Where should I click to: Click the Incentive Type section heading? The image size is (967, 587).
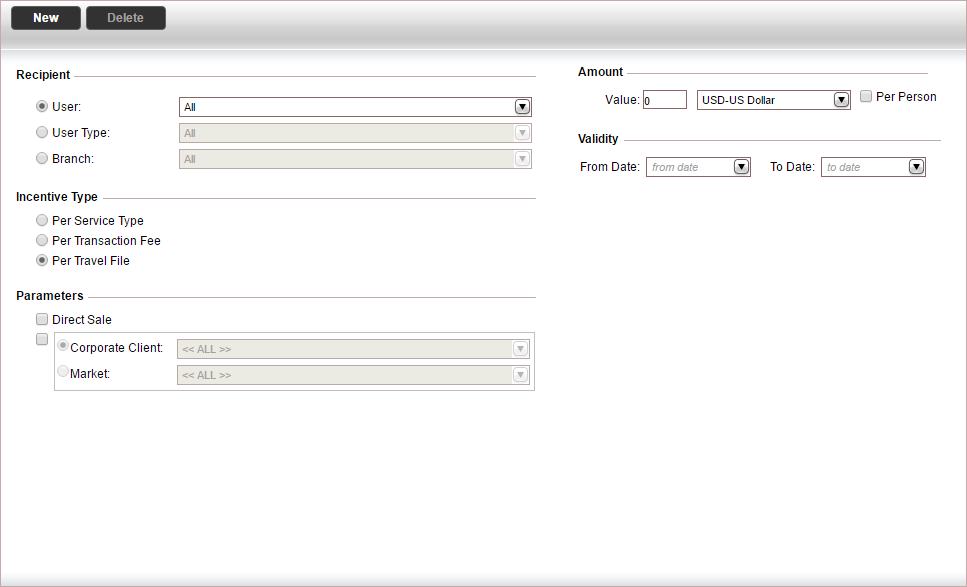tap(57, 197)
